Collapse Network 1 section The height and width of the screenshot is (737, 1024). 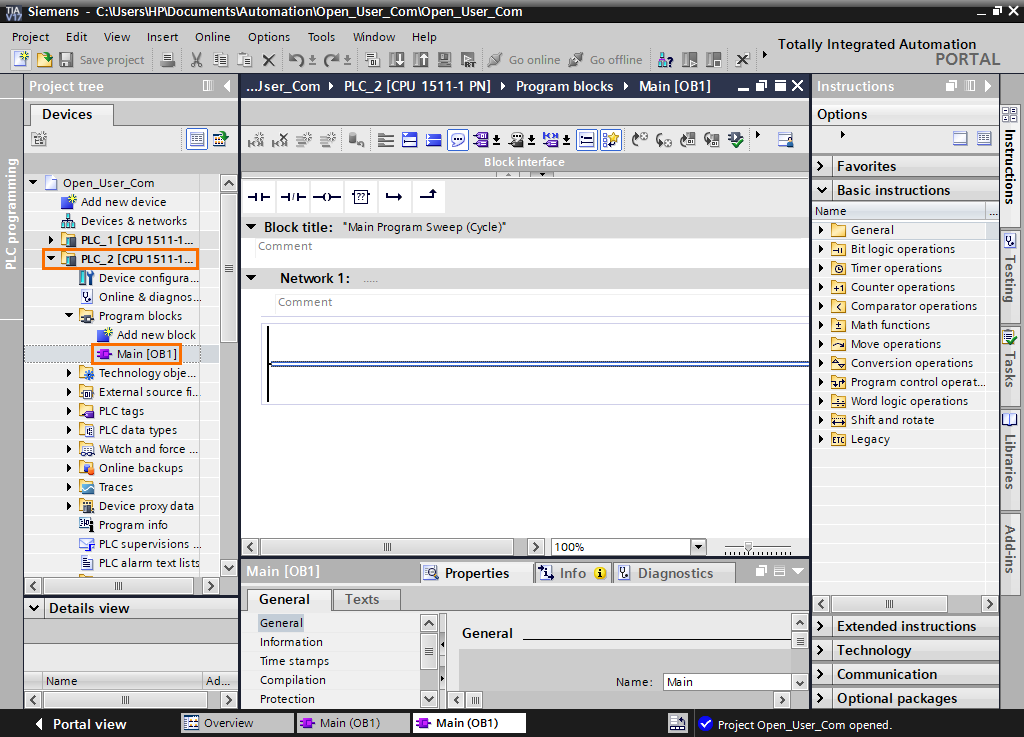[x=251, y=278]
